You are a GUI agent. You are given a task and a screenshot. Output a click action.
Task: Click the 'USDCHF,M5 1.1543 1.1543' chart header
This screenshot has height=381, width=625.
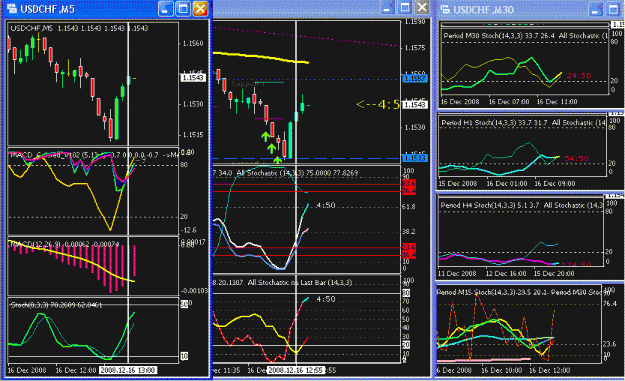pos(79,28)
